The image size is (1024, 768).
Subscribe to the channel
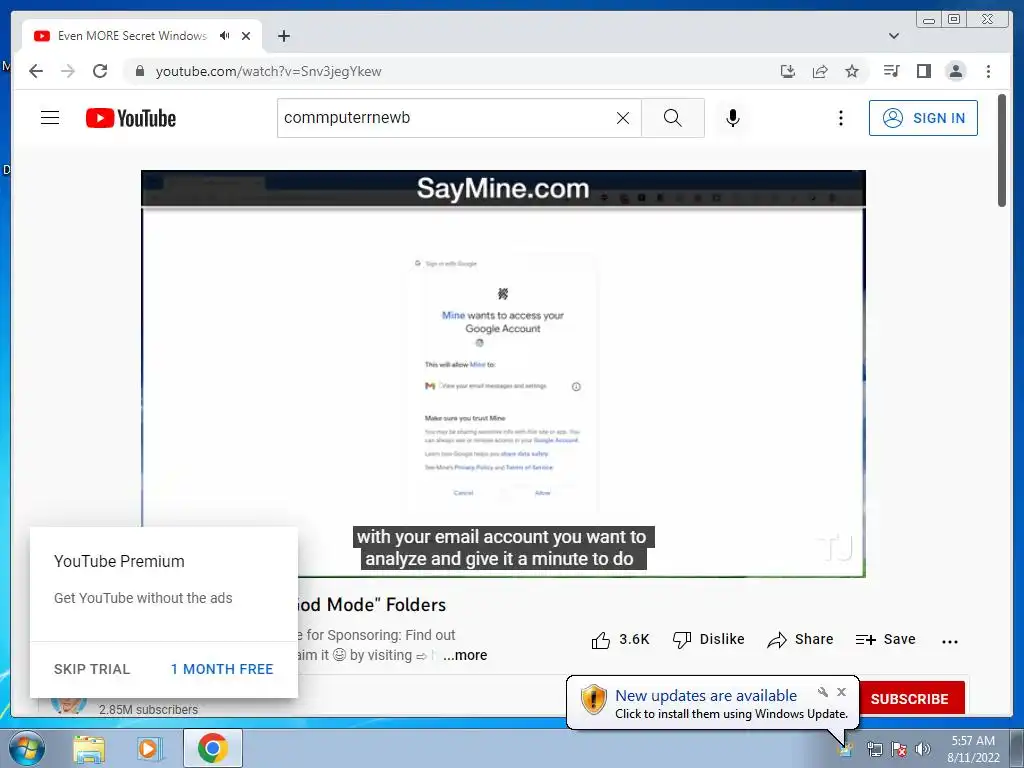tap(912, 698)
